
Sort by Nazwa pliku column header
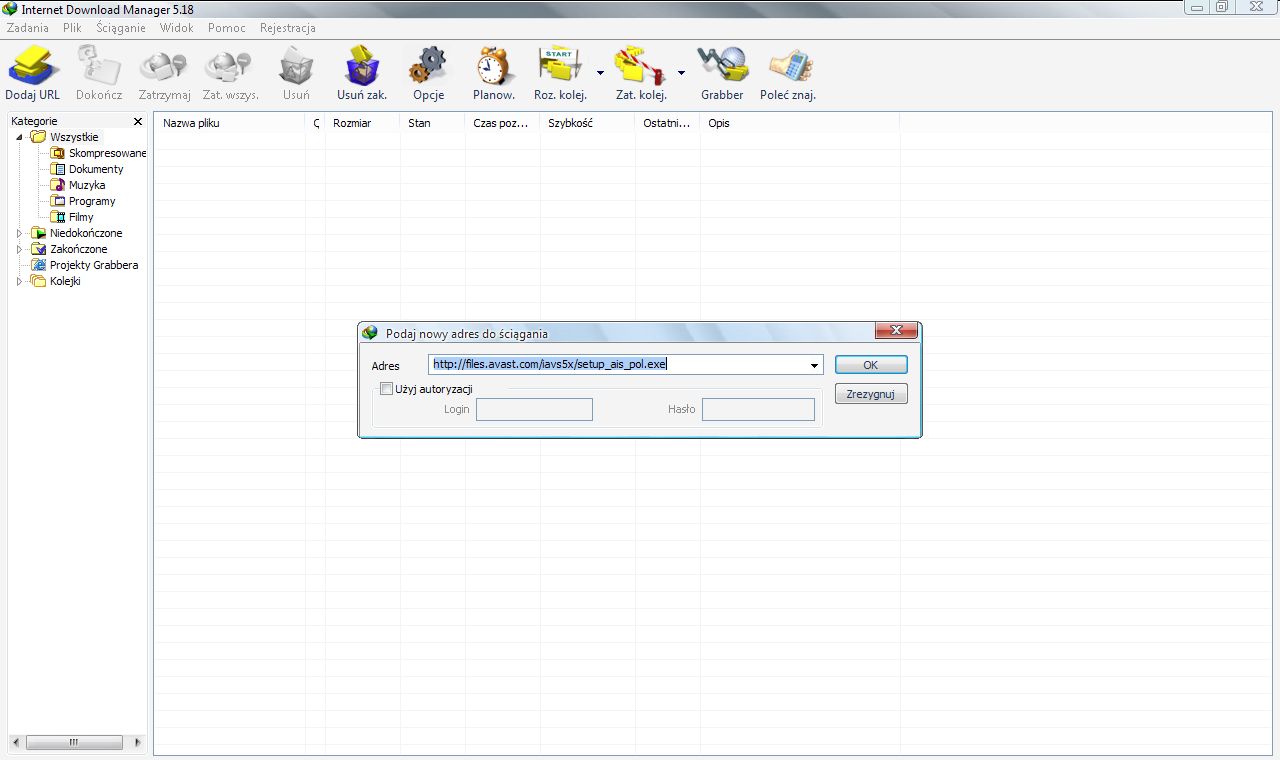coord(231,123)
